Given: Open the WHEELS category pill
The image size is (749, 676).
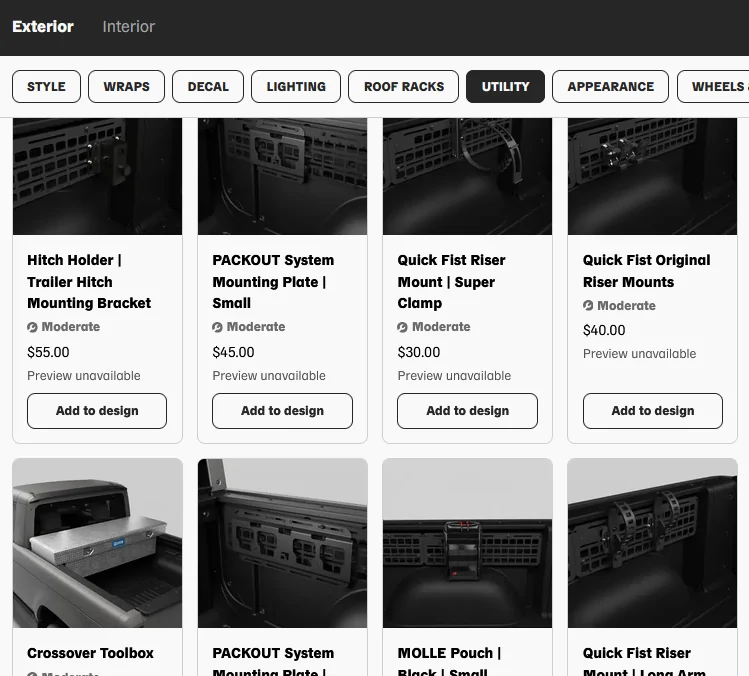Looking at the screenshot, I should click(714, 86).
